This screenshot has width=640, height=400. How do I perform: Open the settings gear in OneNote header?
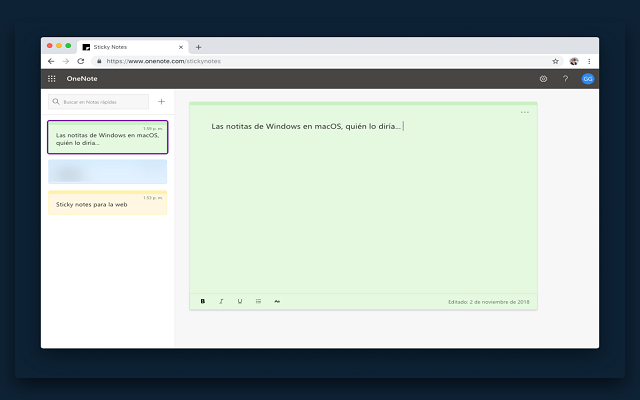pyautogui.click(x=543, y=78)
